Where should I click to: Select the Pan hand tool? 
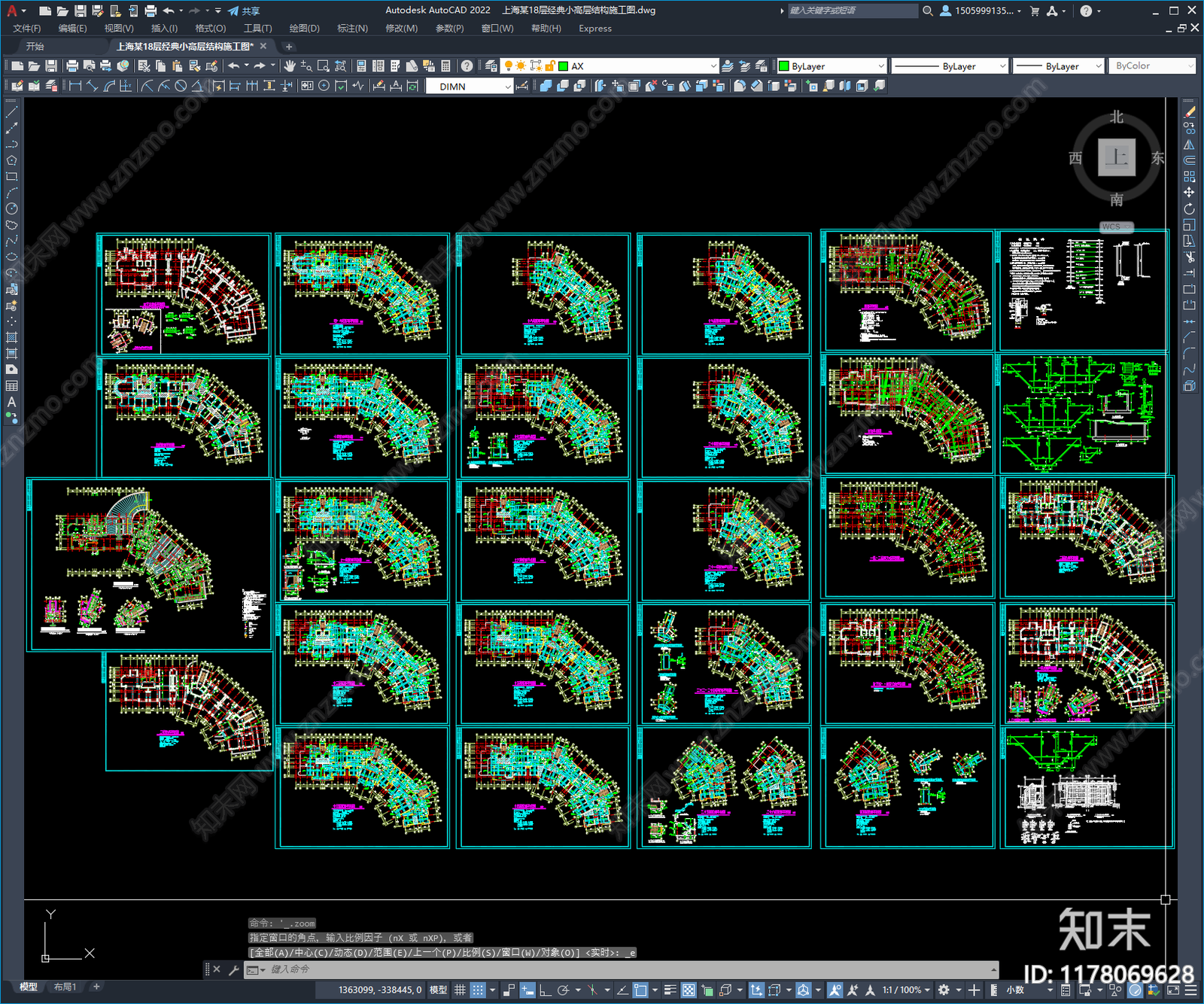coord(290,66)
